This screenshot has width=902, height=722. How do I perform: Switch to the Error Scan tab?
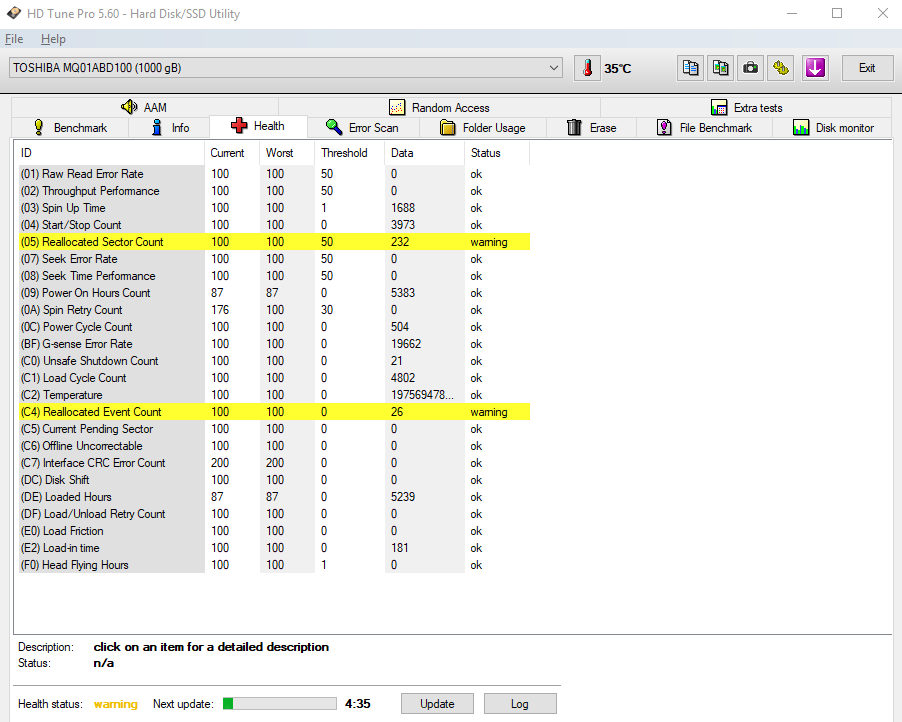click(363, 128)
